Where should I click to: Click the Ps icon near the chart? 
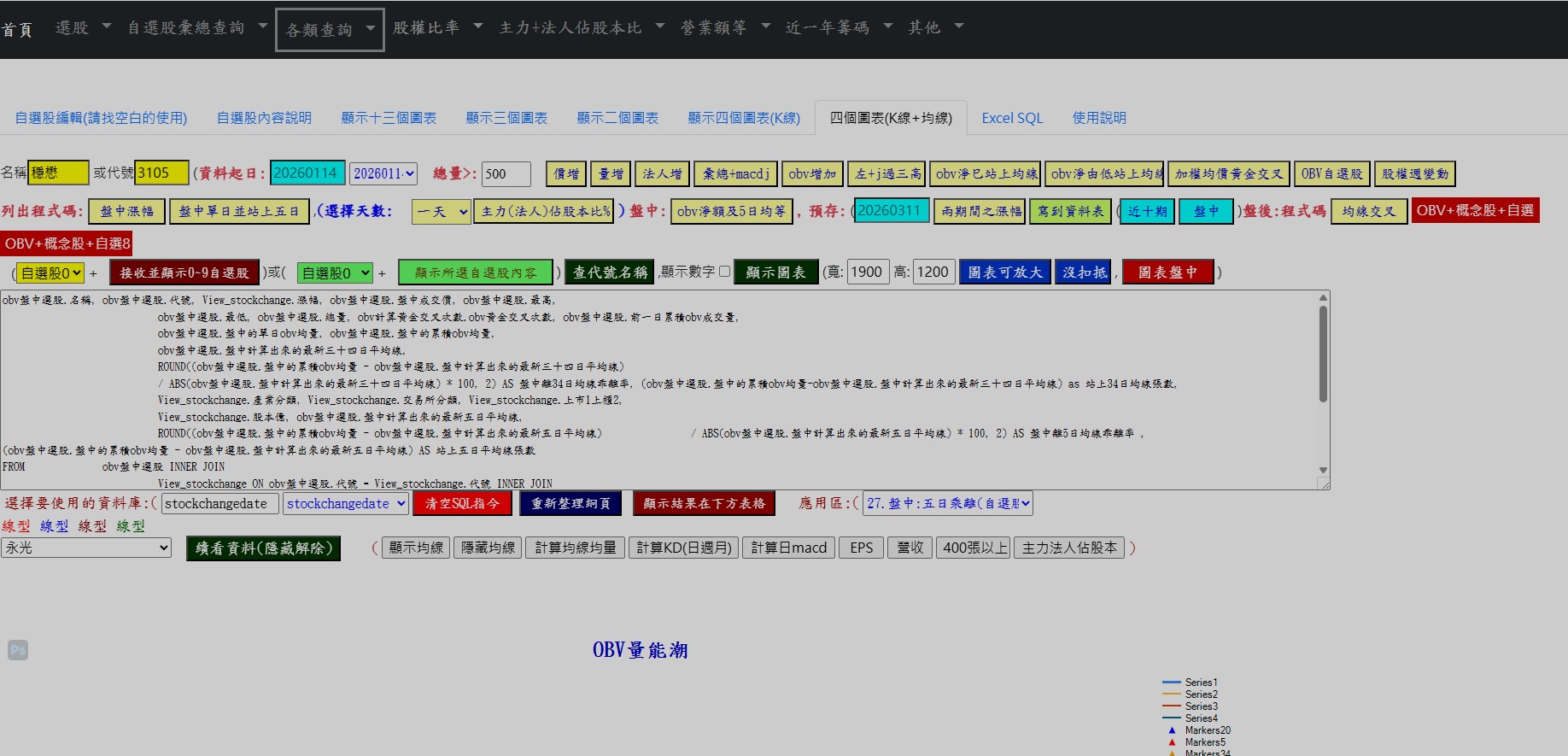tap(18, 650)
